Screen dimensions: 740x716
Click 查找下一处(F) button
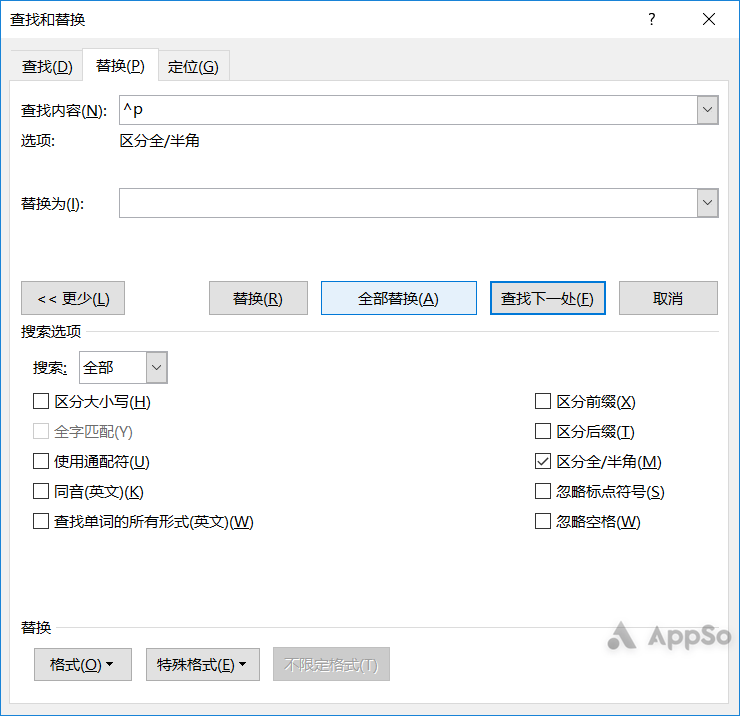[x=547, y=298]
